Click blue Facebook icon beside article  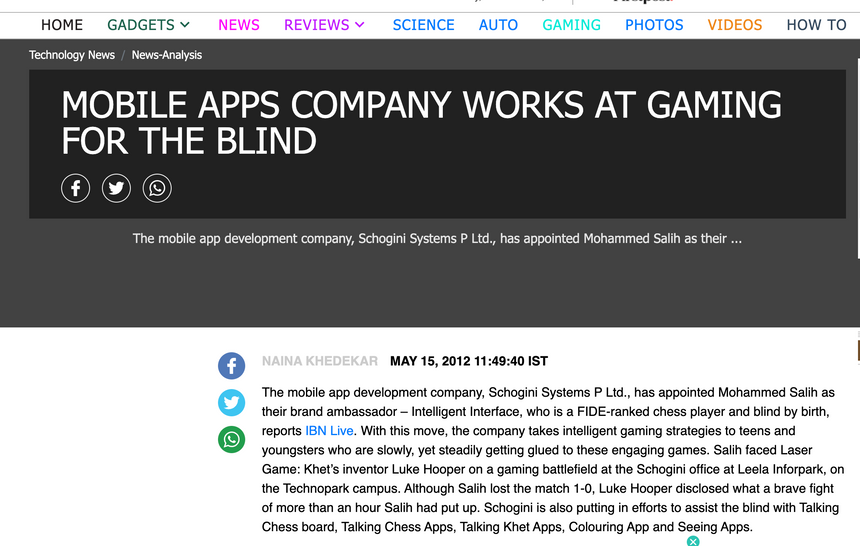[232, 365]
